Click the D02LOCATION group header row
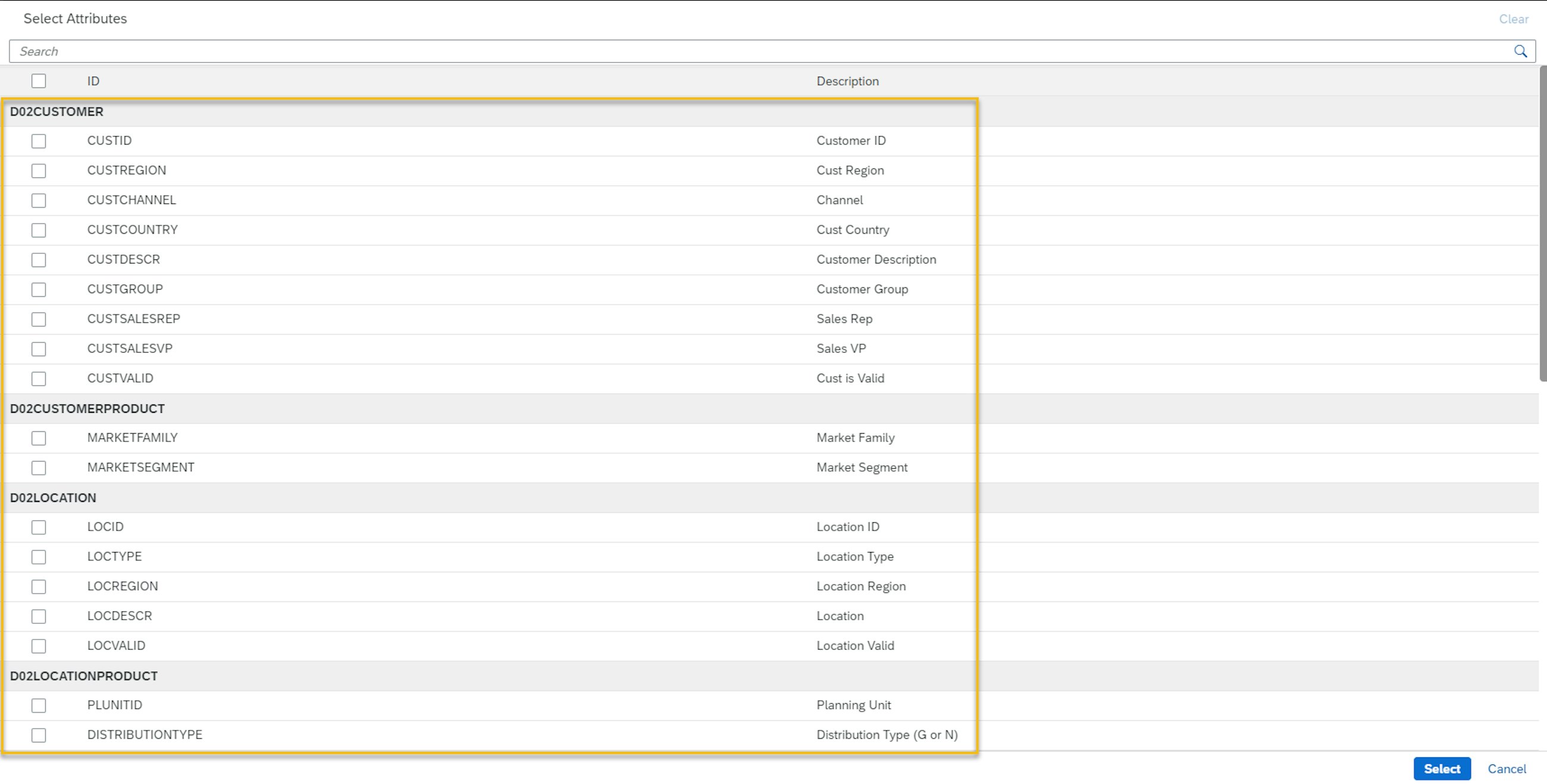The image size is (1547, 784). click(53, 498)
